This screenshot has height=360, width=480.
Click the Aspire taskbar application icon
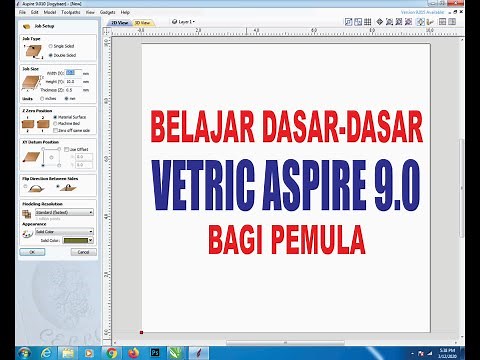point(199,353)
